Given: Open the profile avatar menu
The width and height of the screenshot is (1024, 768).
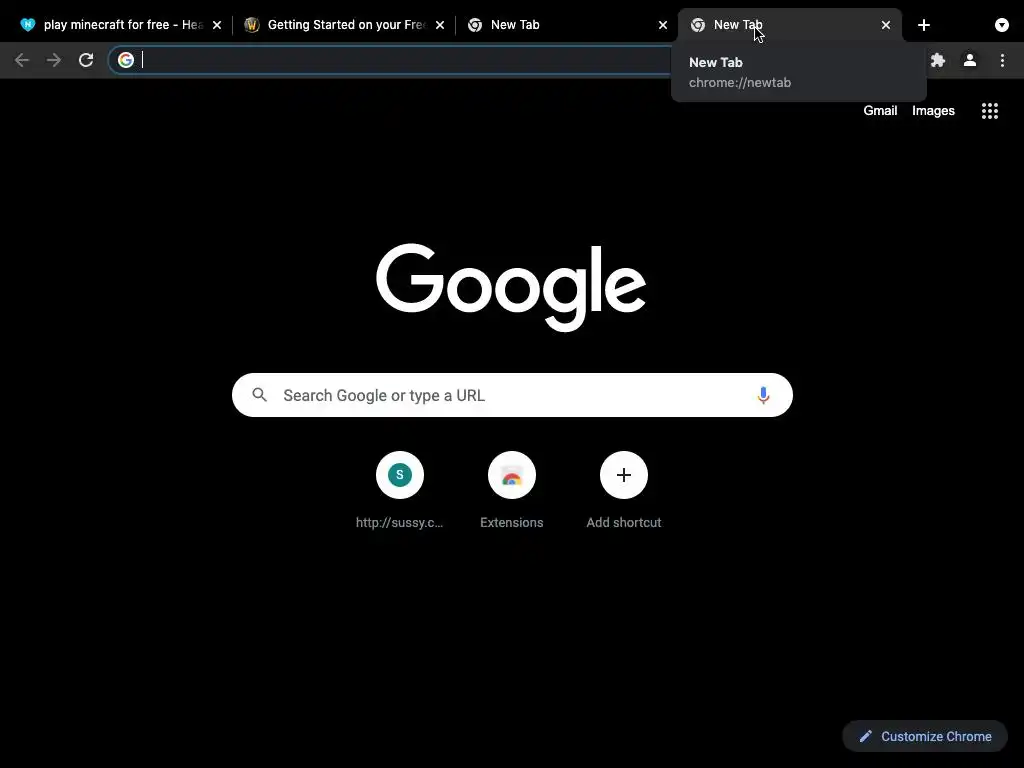Looking at the screenshot, I should pos(970,60).
